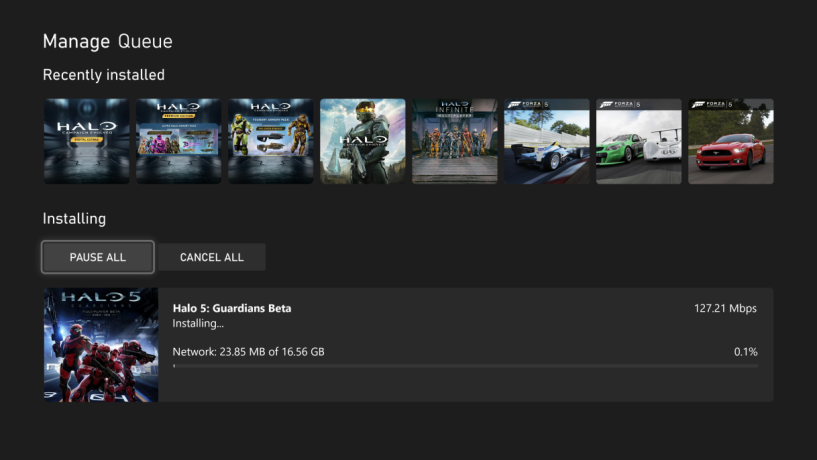Open Forza 5 tile with red Mustang

click(x=731, y=141)
